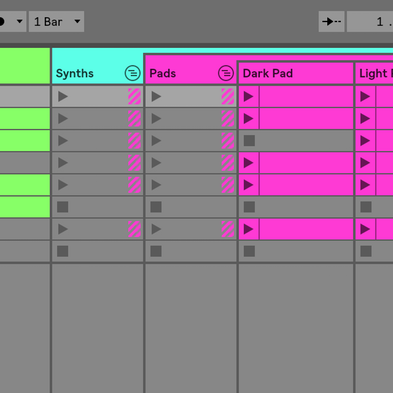Launch third-row group slot in Synths

point(63,141)
